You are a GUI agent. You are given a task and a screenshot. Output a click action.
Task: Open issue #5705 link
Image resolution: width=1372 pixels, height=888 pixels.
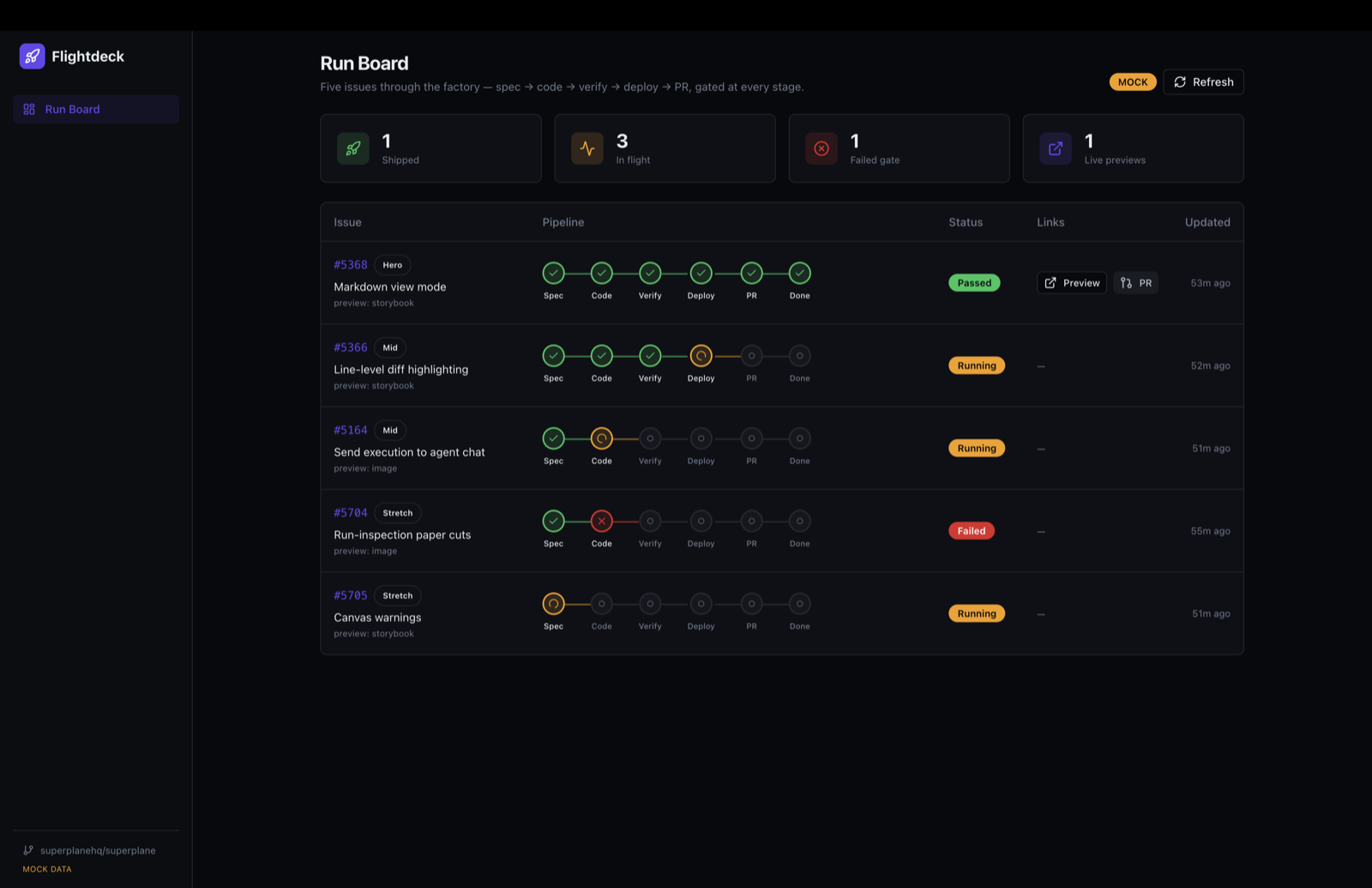pos(351,595)
